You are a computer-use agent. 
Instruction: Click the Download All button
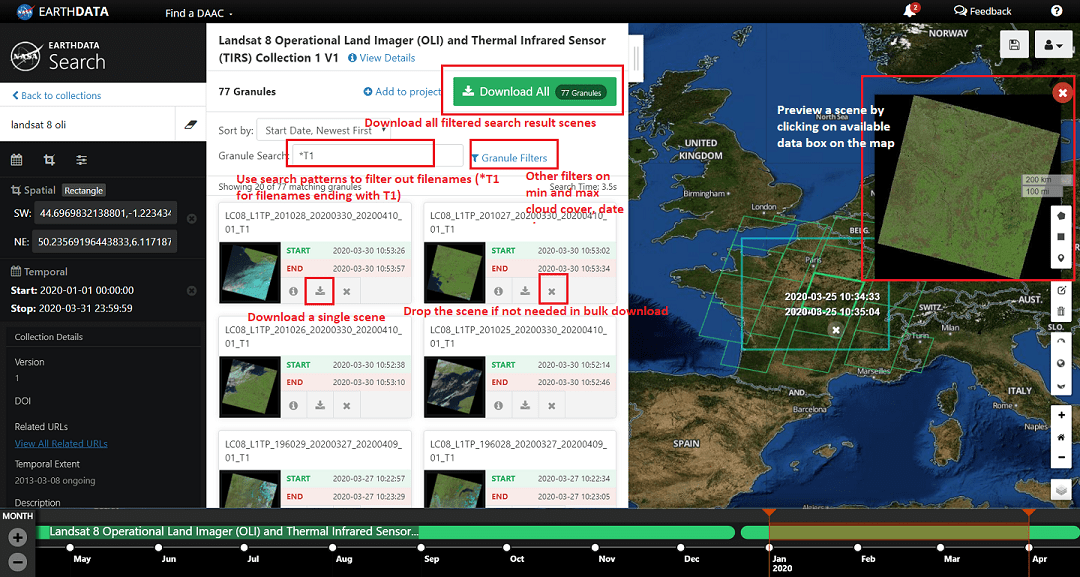click(534, 92)
